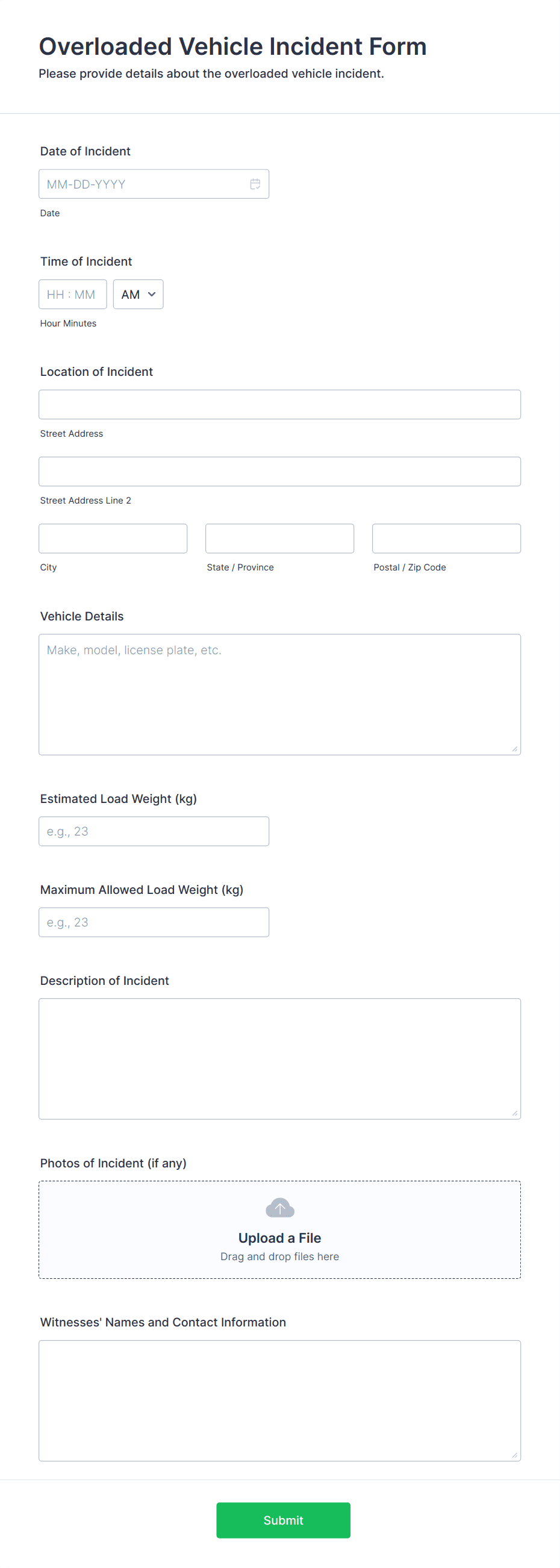Focus the Witnesses' Names and Contact textarea
This screenshot has width=560, height=1568.
(x=280, y=1401)
